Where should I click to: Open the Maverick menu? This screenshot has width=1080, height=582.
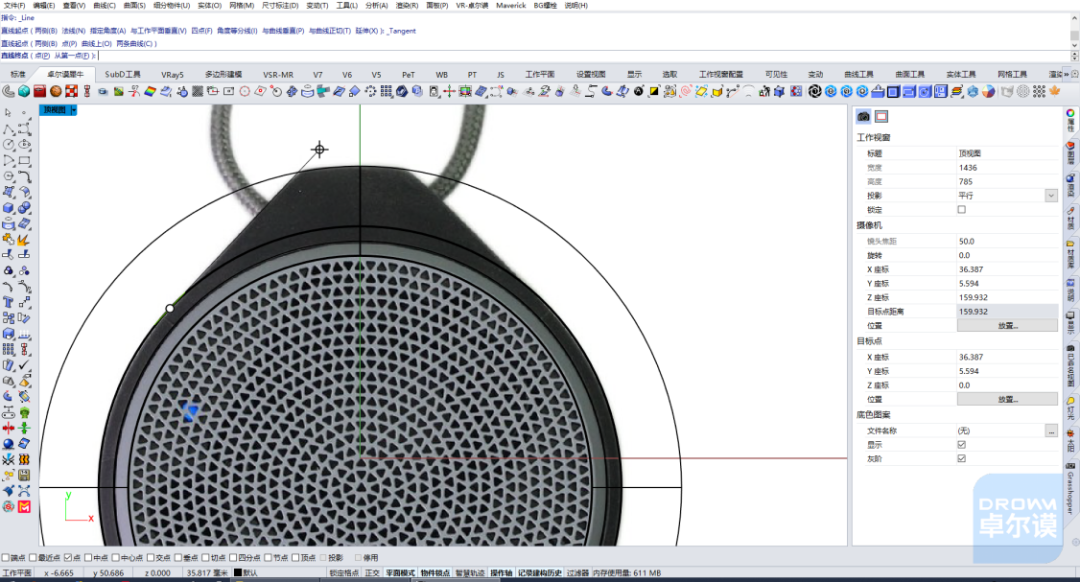[510, 6]
